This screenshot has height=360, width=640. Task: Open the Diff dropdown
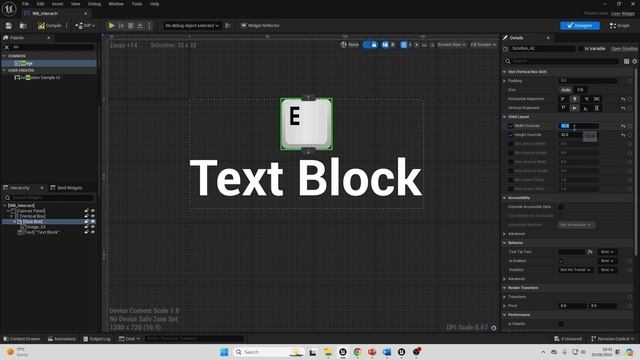click(85, 26)
